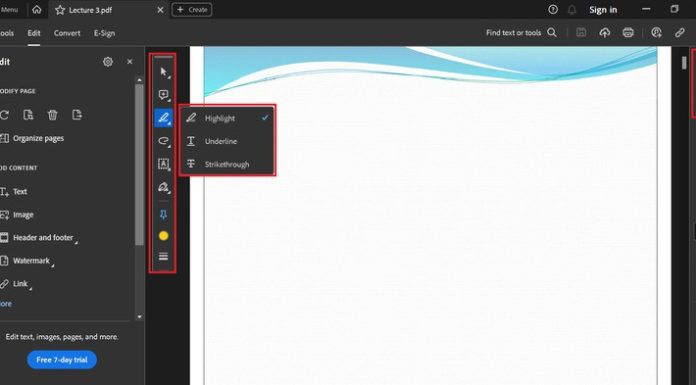The width and height of the screenshot is (696, 385).
Task: Open the add comment tool
Action: coord(163,95)
